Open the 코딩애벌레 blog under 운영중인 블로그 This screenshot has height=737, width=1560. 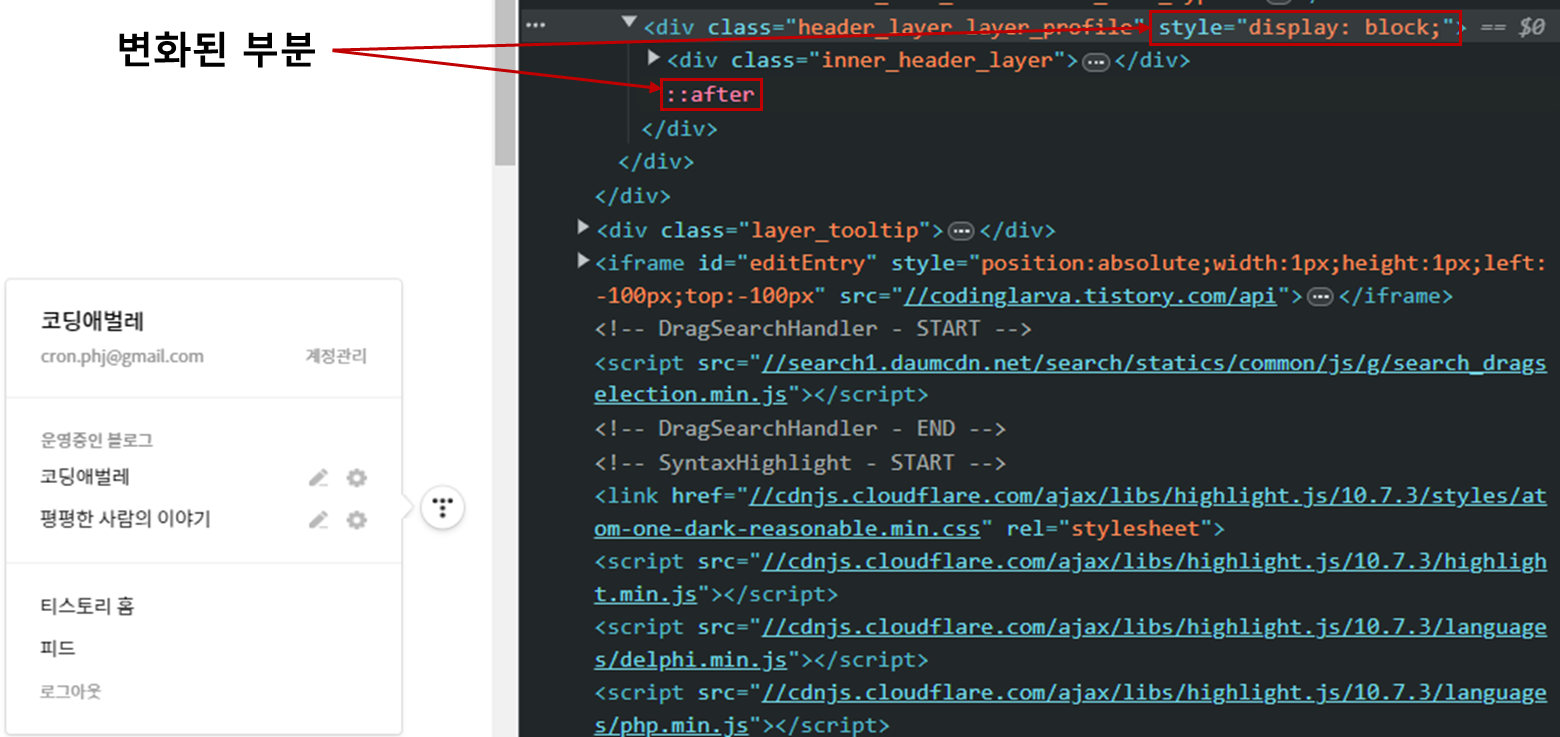[85, 477]
